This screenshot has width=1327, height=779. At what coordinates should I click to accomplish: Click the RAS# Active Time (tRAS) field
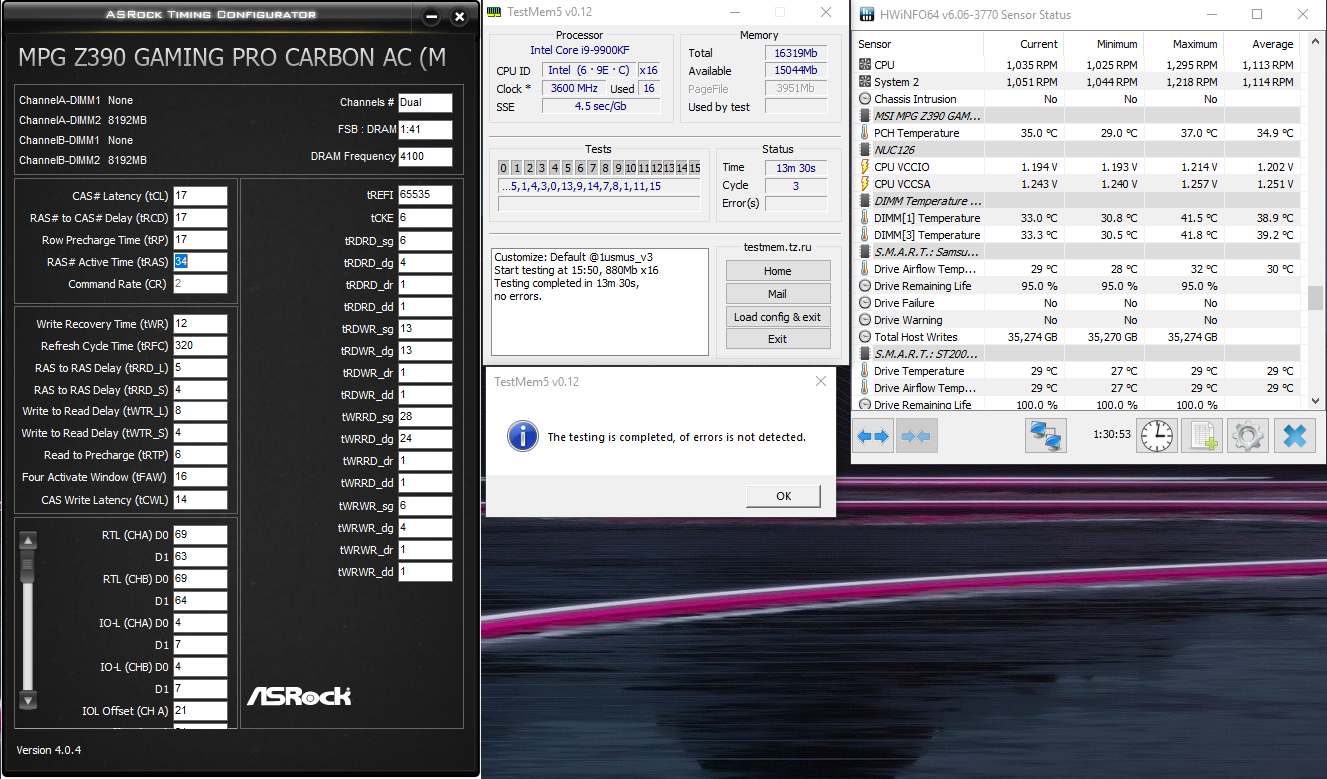[200, 262]
